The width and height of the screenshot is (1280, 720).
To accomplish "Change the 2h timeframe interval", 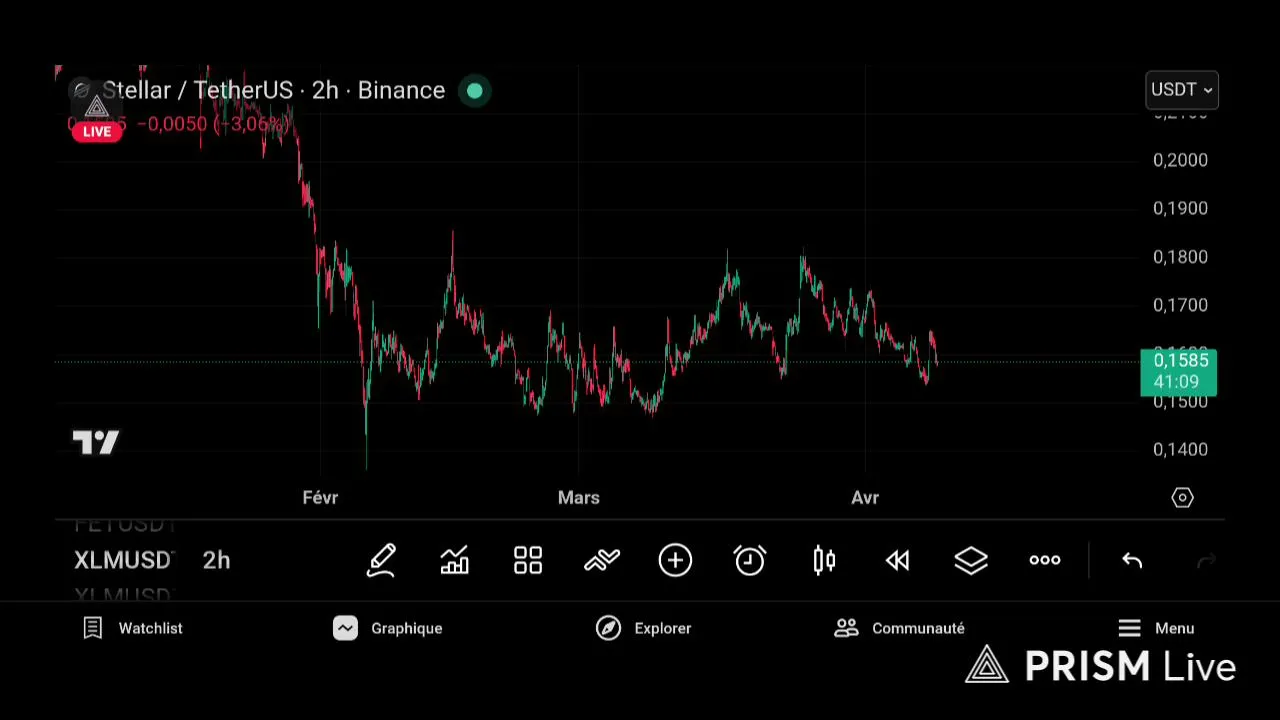I will click(x=216, y=560).
